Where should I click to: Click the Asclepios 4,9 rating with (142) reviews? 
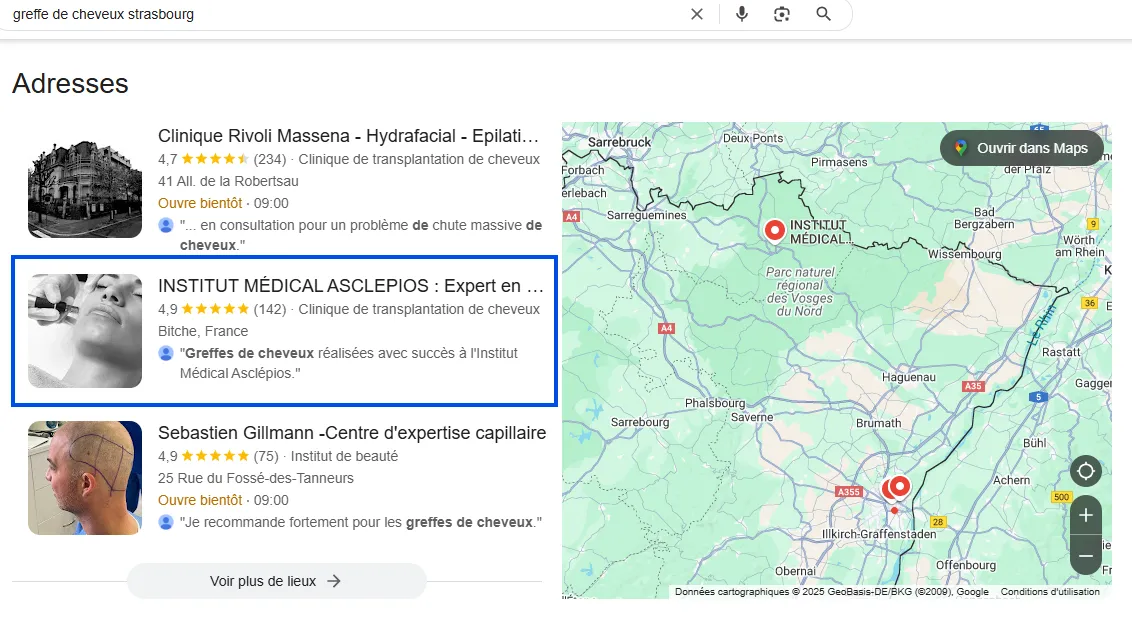tap(222, 309)
